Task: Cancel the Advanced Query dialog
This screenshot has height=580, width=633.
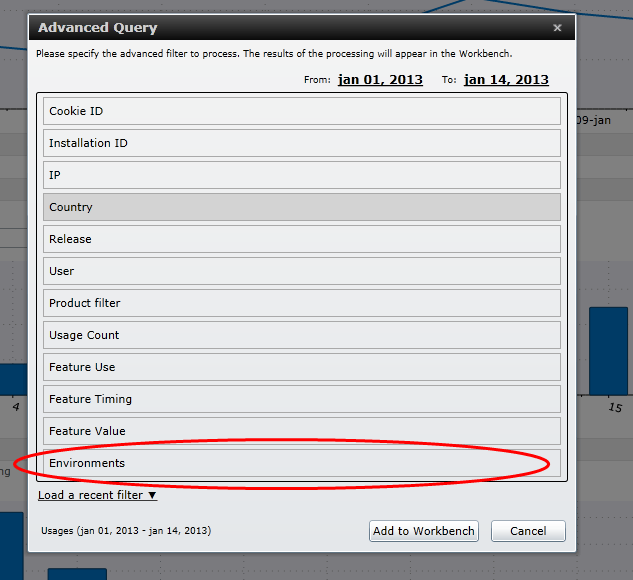Action: 528,531
